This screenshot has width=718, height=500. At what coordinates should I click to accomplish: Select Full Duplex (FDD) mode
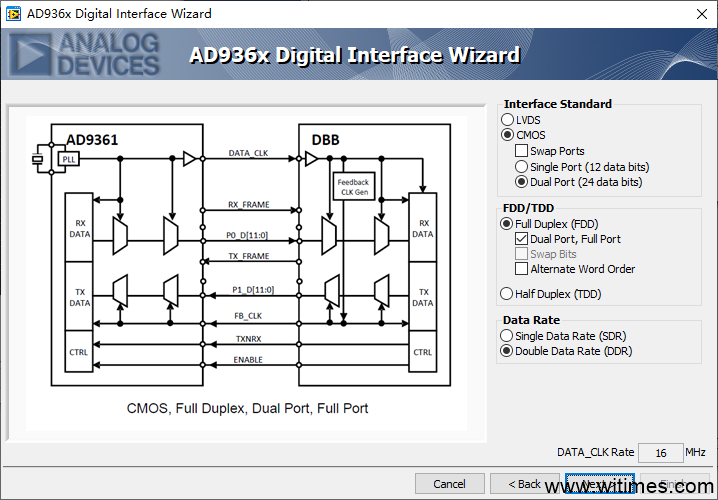(508, 224)
